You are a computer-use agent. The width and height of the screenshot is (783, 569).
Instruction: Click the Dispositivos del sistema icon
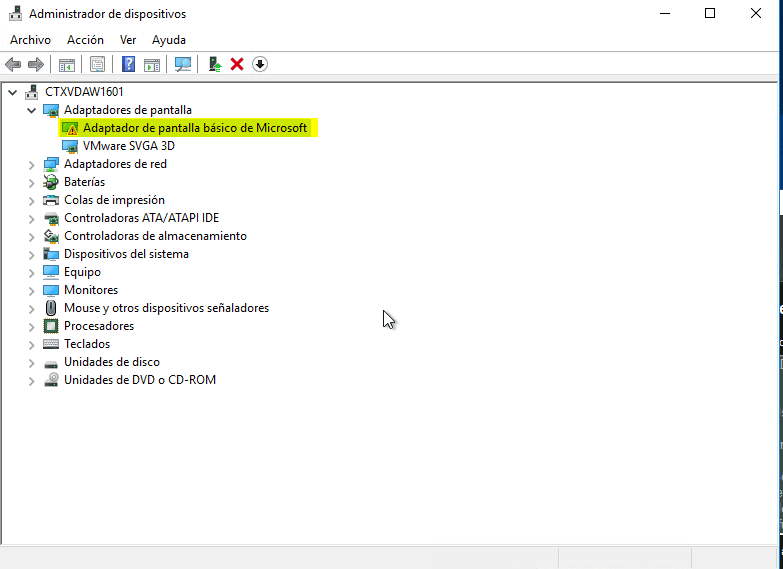pos(51,254)
